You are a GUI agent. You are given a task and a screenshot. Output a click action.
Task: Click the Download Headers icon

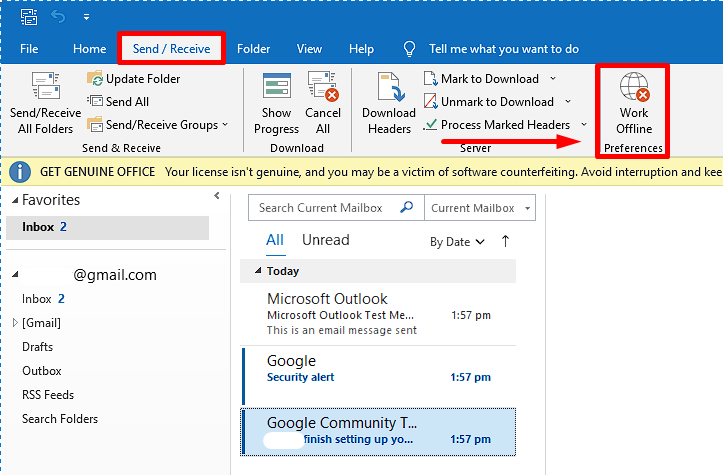391,86
